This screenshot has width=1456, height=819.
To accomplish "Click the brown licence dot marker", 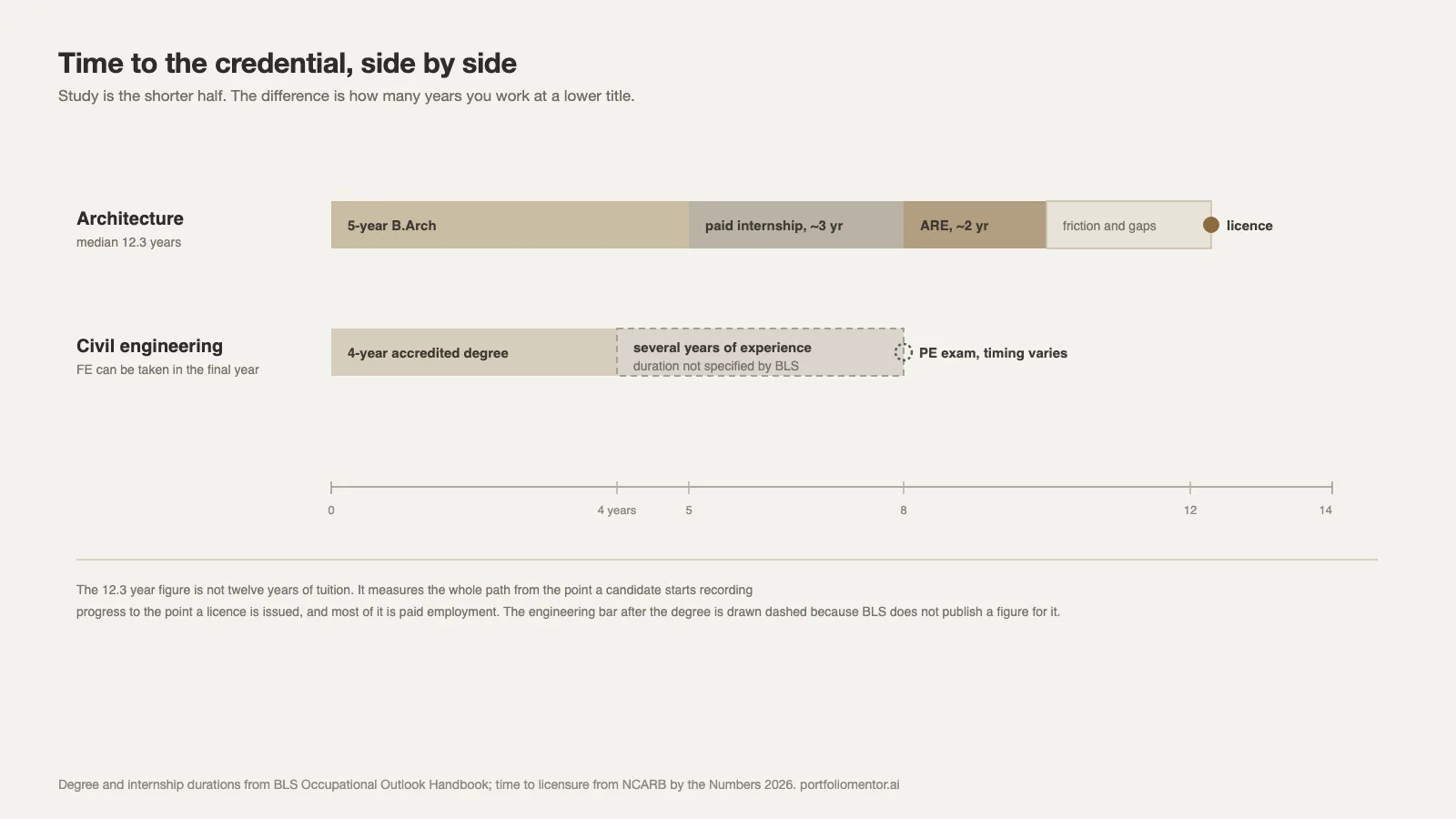I will 1210,225.
